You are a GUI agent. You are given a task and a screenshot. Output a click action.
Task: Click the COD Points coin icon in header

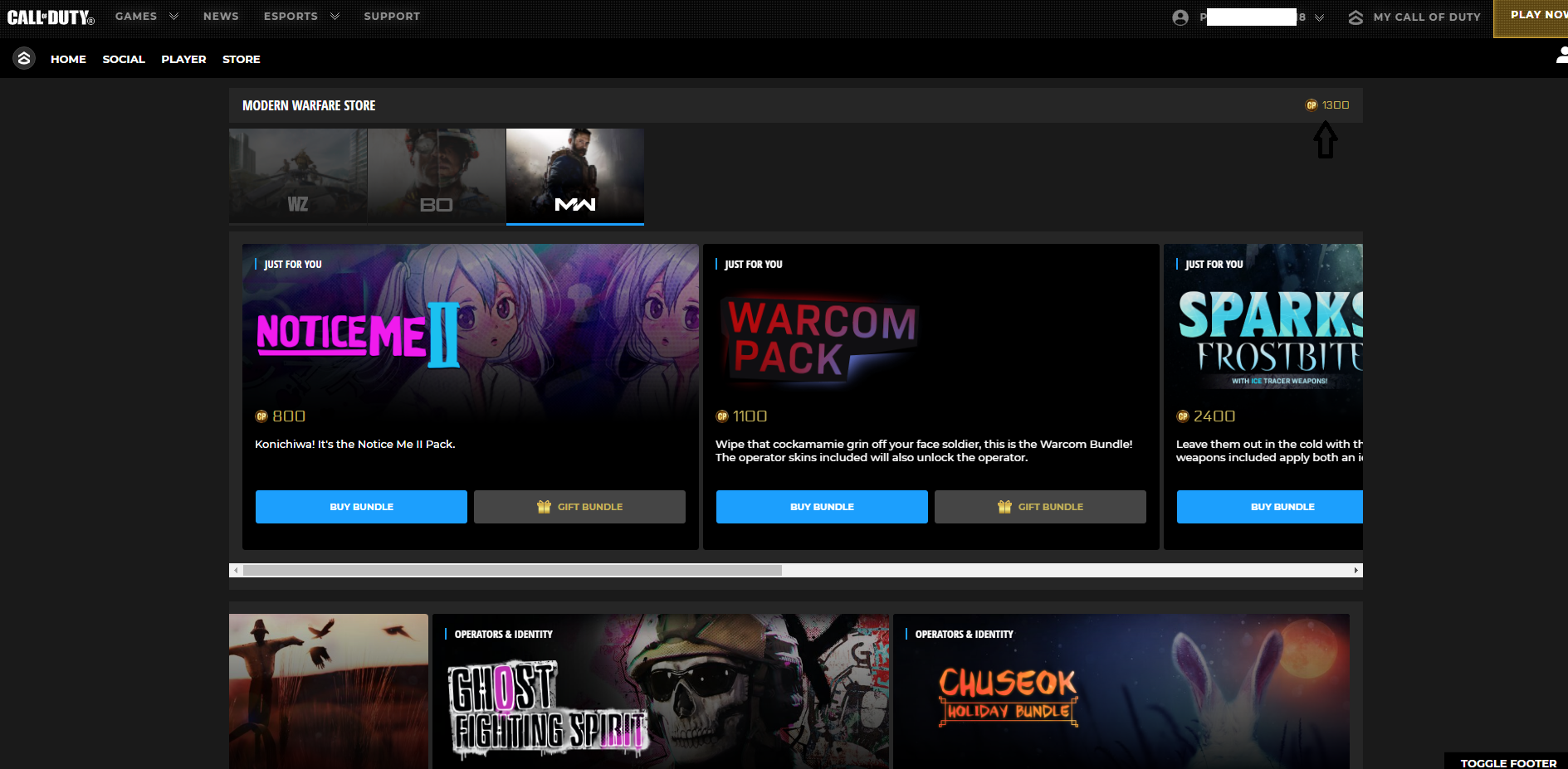(x=1312, y=105)
